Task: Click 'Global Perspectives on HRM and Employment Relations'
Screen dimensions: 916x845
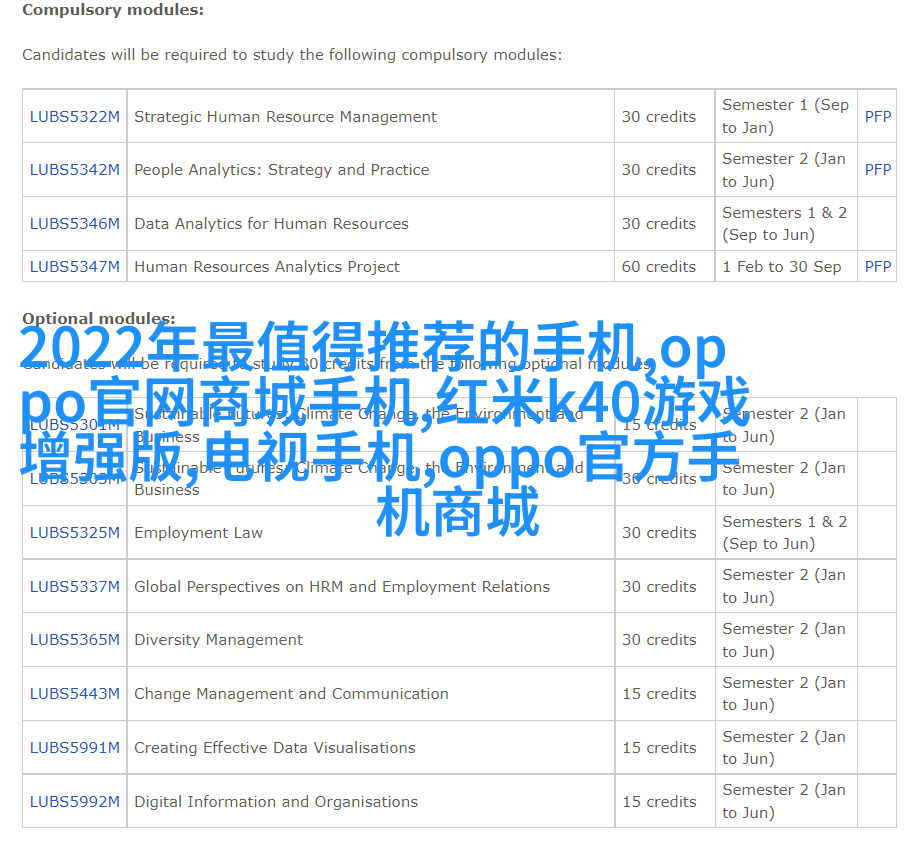Action: tap(342, 587)
